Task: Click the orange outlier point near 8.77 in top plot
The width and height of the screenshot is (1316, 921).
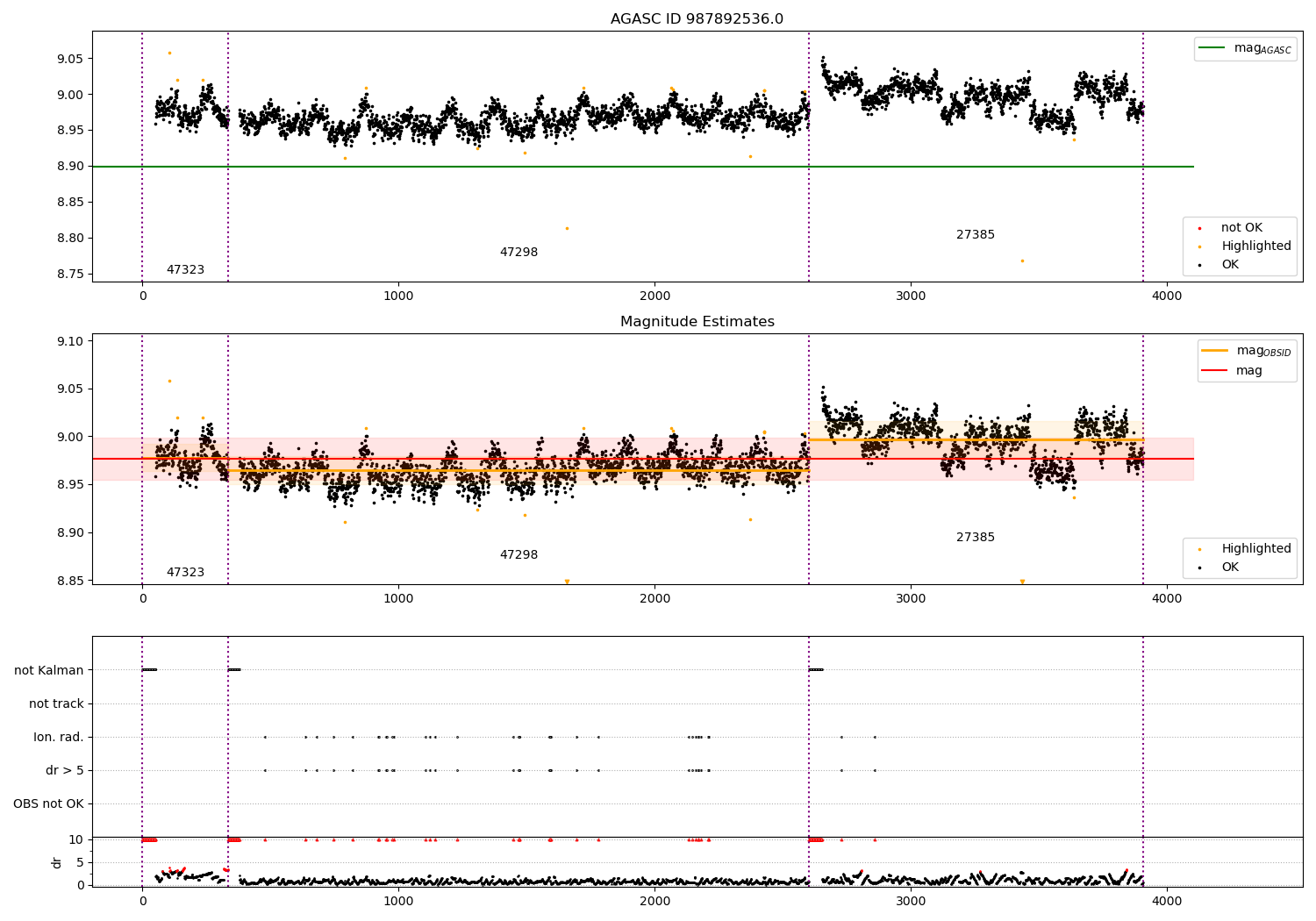Action: pyautogui.click(x=1022, y=261)
